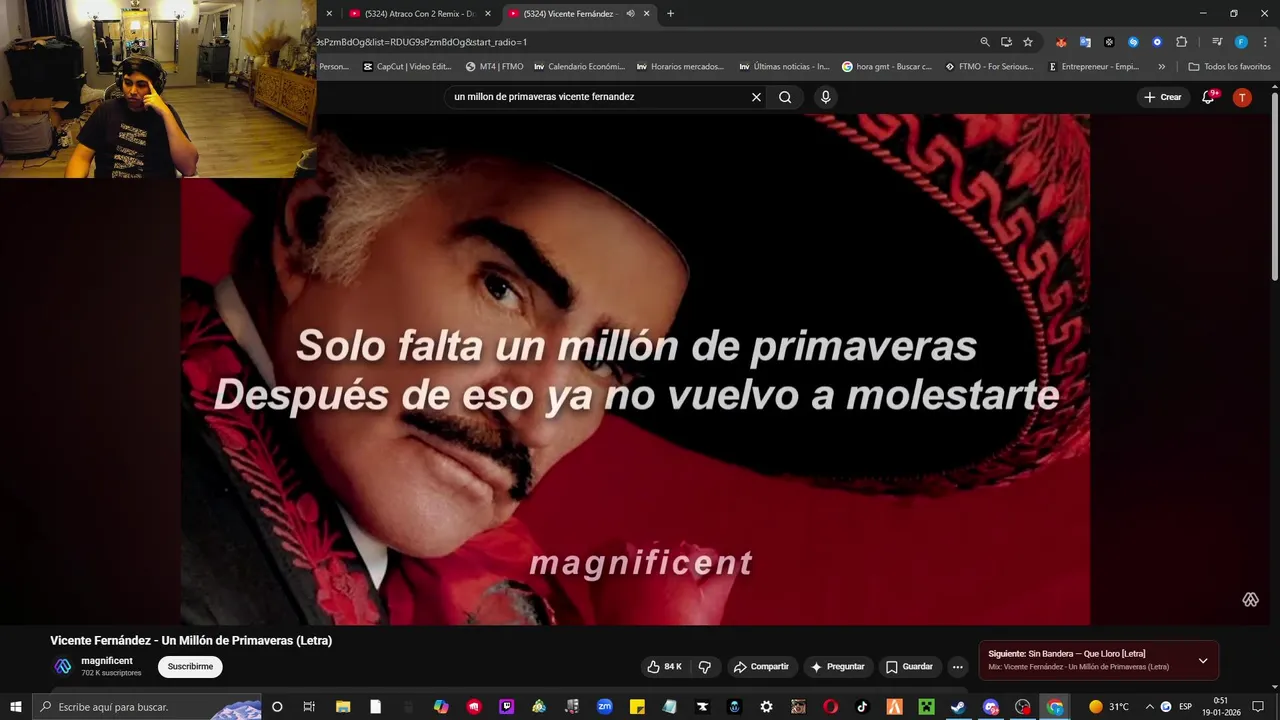The width and height of the screenshot is (1280, 720).
Task: Open Chrome media controls icon
Action: tap(1217, 42)
